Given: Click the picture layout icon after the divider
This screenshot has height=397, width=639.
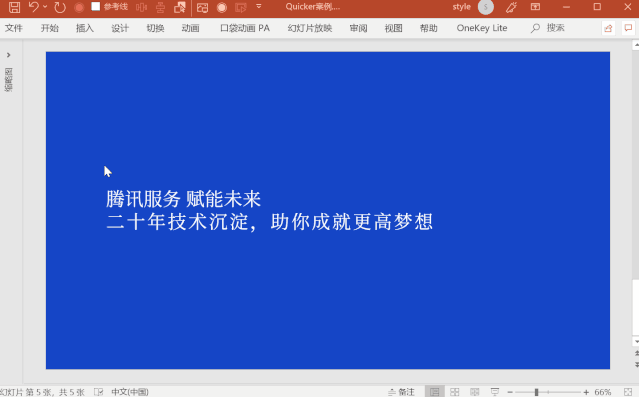Looking at the screenshot, I should [x=203, y=7].
